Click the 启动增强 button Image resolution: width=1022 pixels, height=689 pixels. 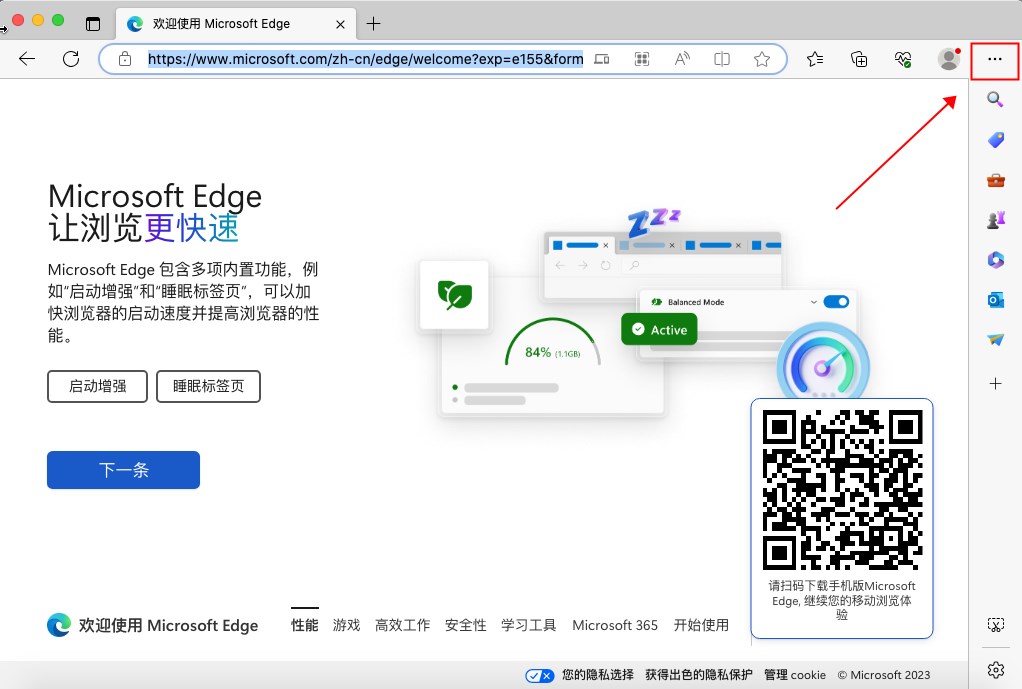(x=97, y=386)
